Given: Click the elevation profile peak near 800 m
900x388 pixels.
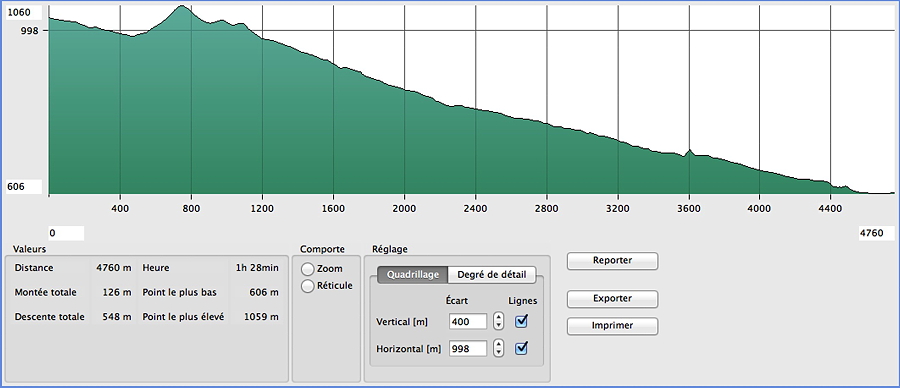Looking at the screenshot, I should [x=182, y=7].
